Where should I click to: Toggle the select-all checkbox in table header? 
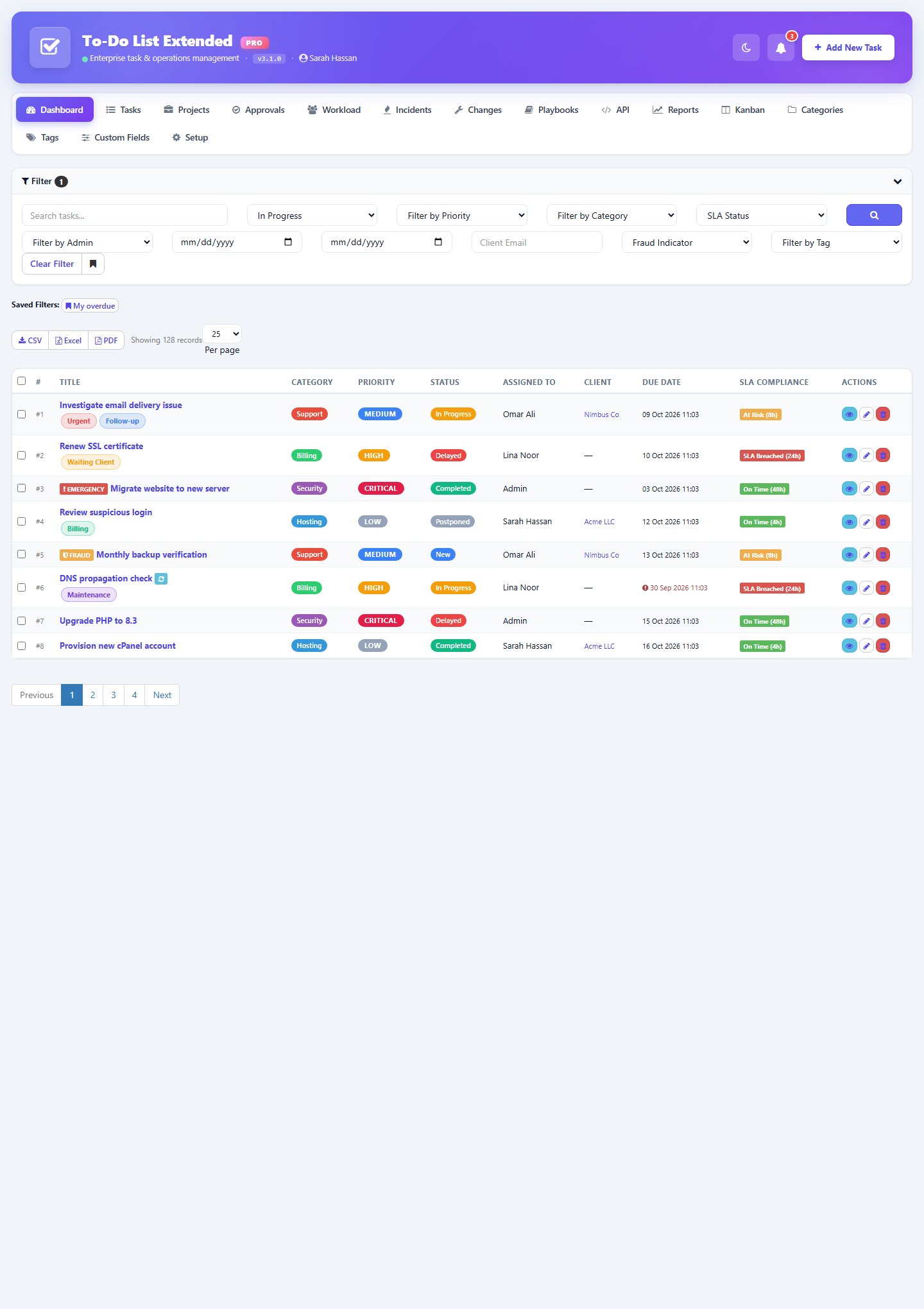coord(21,381)
